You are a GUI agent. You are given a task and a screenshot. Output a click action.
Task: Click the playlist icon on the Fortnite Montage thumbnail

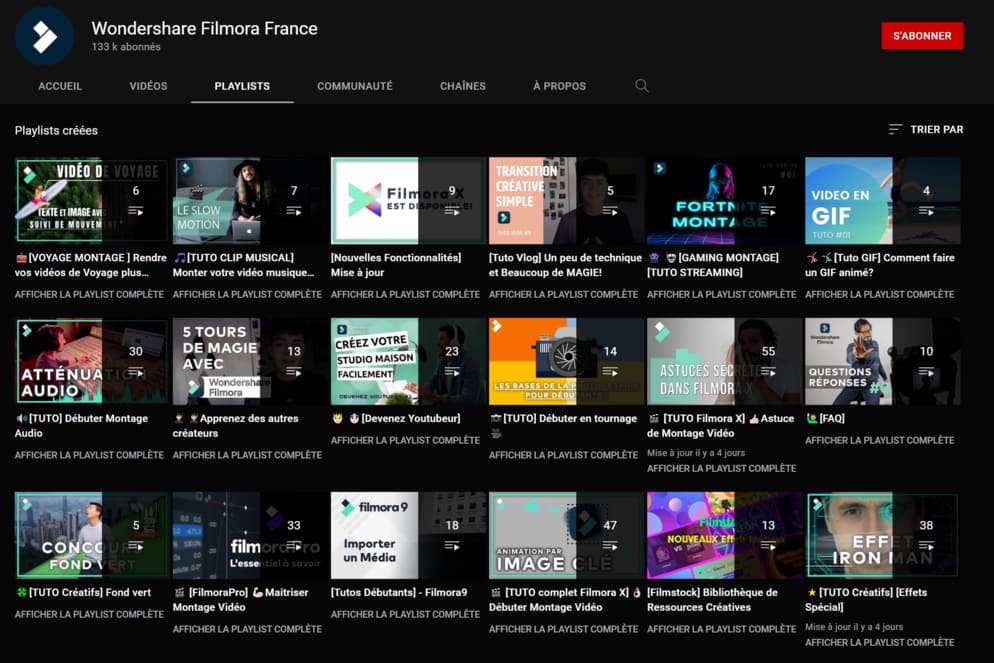tap(768, 211)
